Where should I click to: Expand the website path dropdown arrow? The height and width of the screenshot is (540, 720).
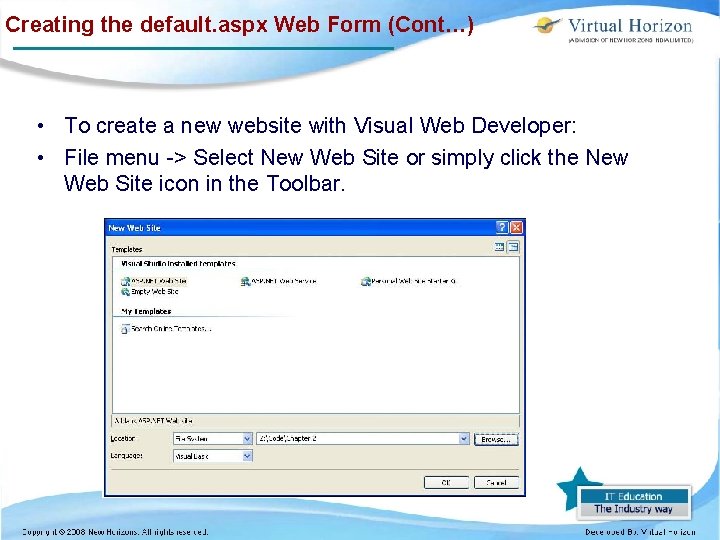click(464, 439)
